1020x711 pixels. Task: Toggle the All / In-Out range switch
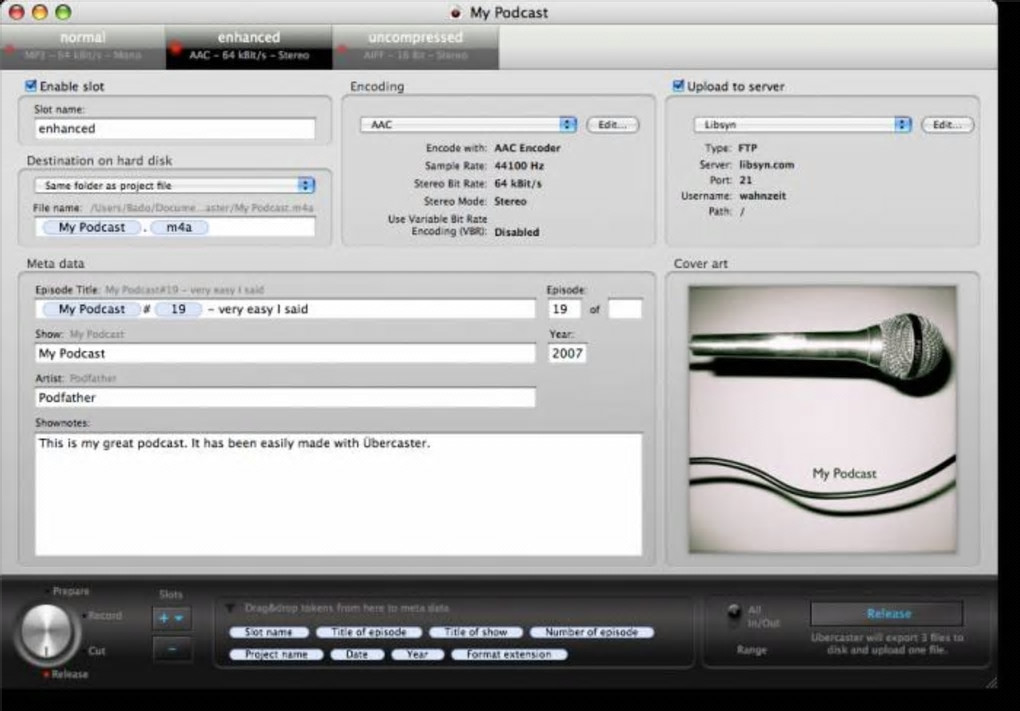pyautogui.click(x=734, y=615)
